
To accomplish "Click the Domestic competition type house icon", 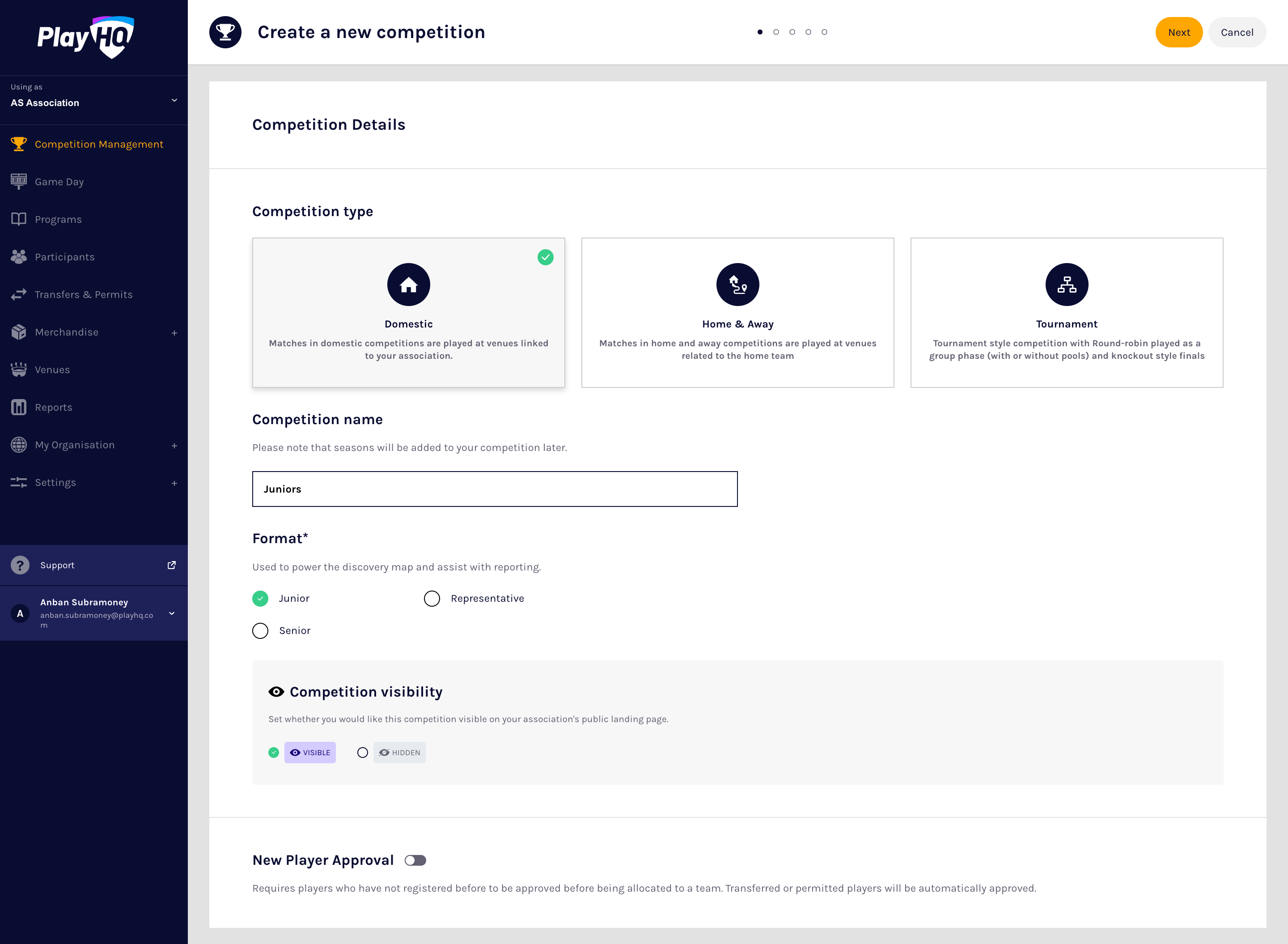I will coord(408,284).
